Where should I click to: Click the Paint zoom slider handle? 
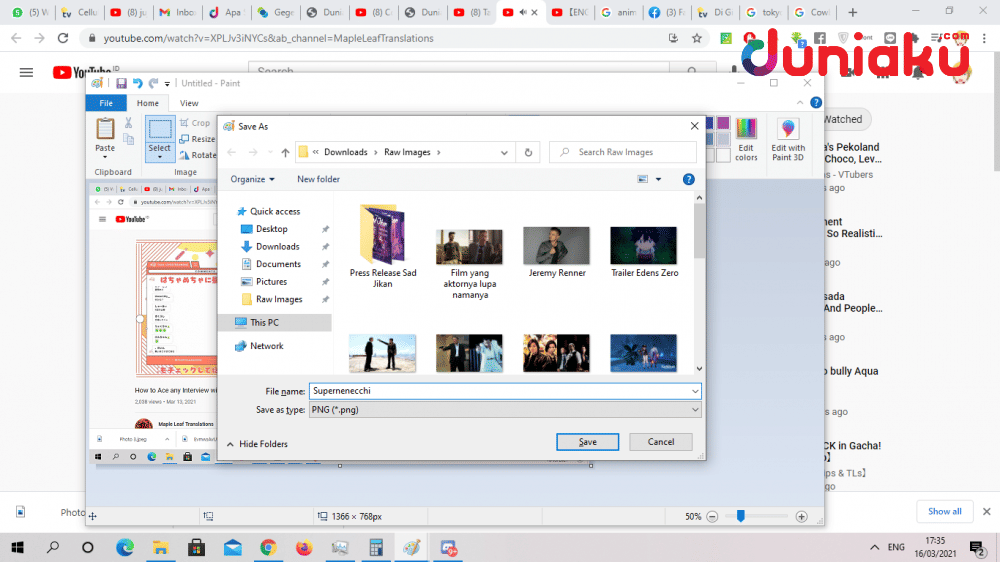click(740, 516)
